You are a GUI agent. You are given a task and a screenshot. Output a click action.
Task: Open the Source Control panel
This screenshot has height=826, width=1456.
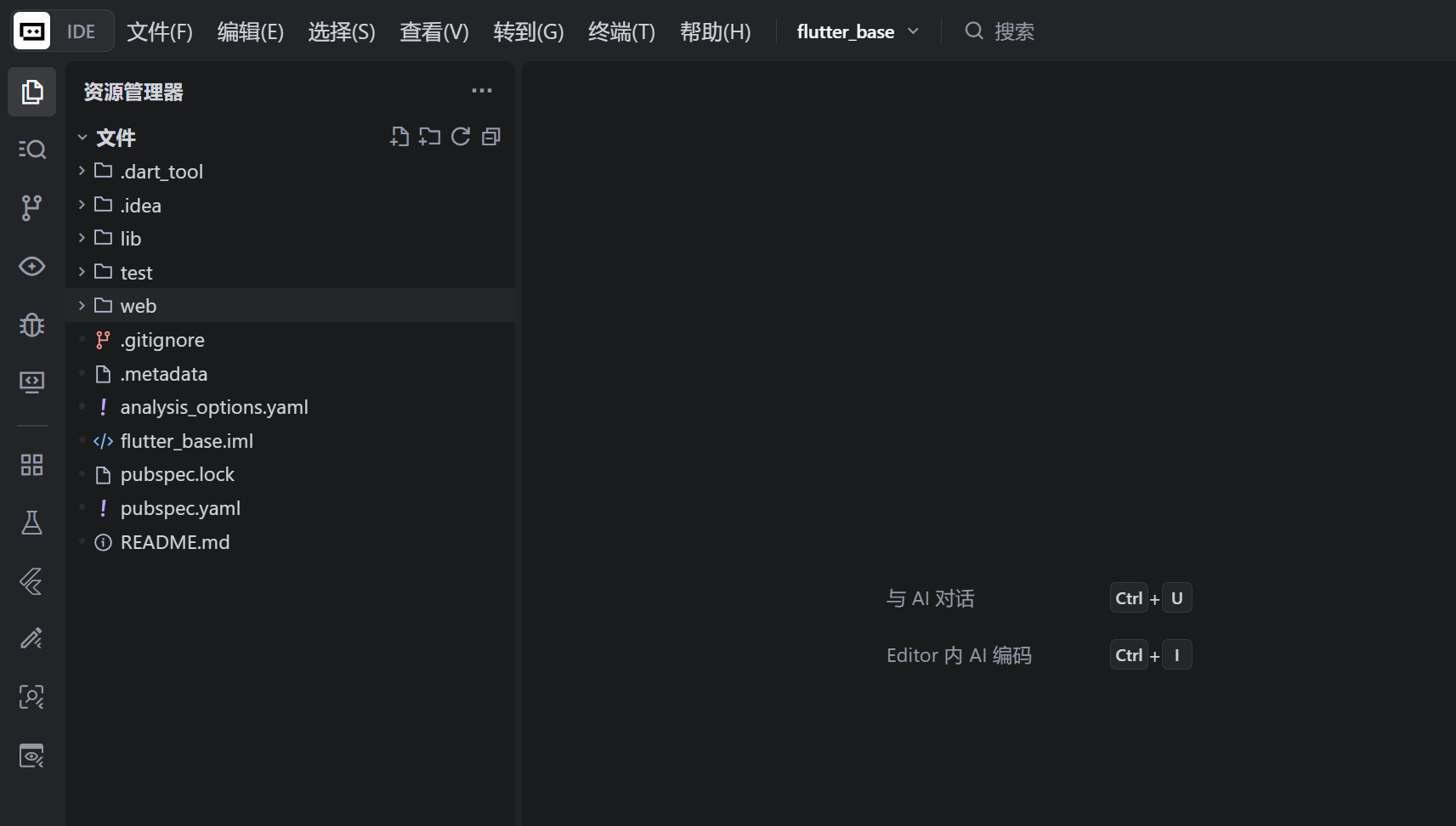pos(31,207)
